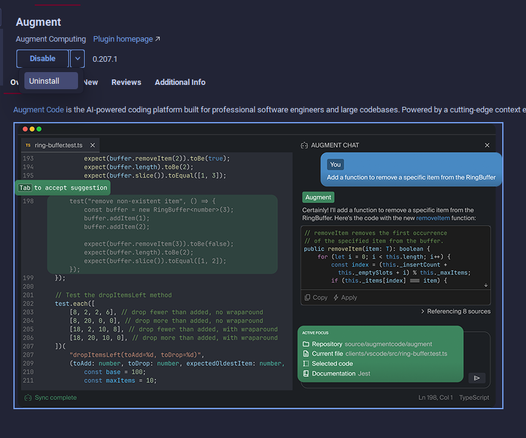Click the Documentation Jest icon
The image size is (526, 438).
[x=306, y=374]
